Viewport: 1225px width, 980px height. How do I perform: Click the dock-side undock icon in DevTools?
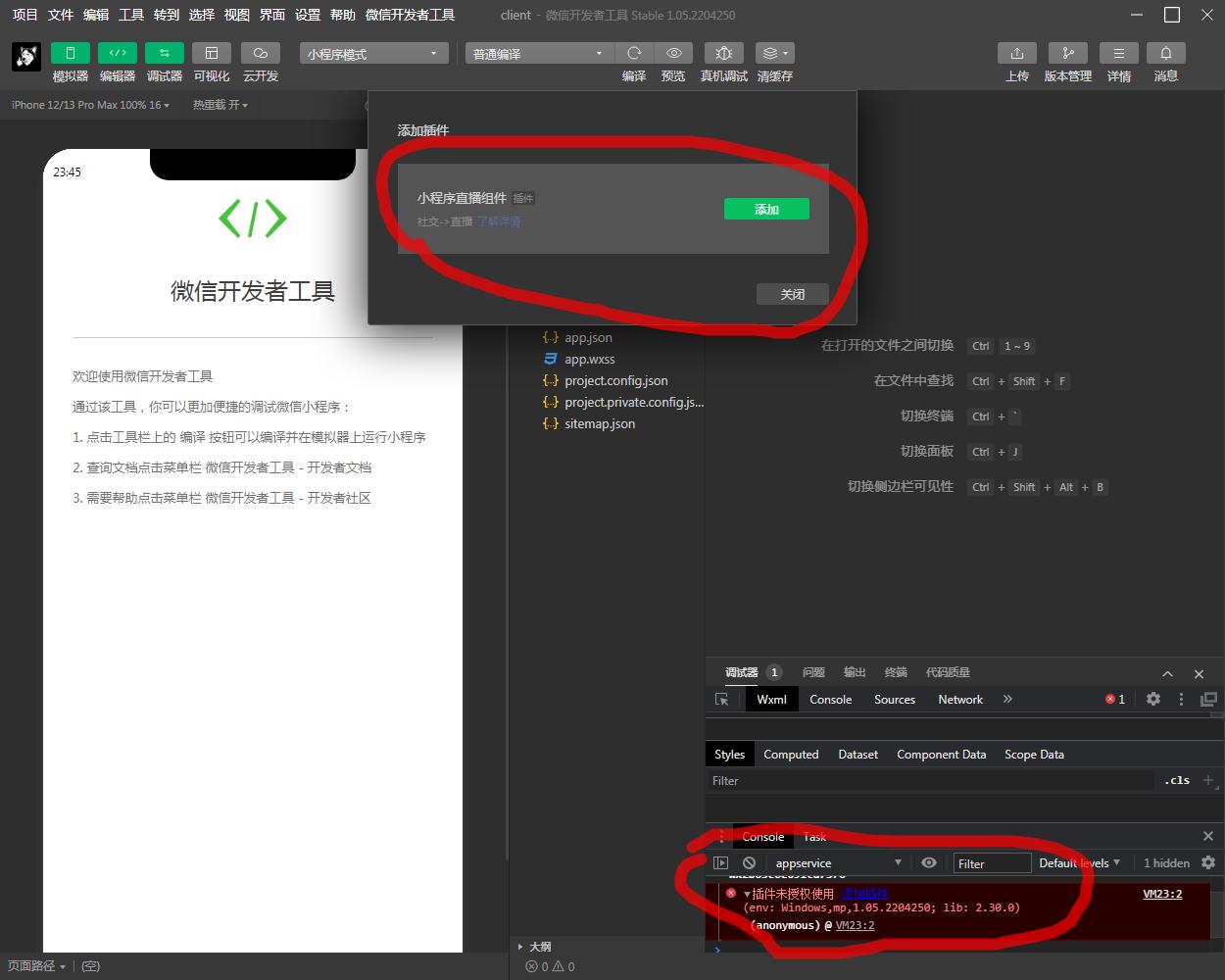(x=1208, y=699)
